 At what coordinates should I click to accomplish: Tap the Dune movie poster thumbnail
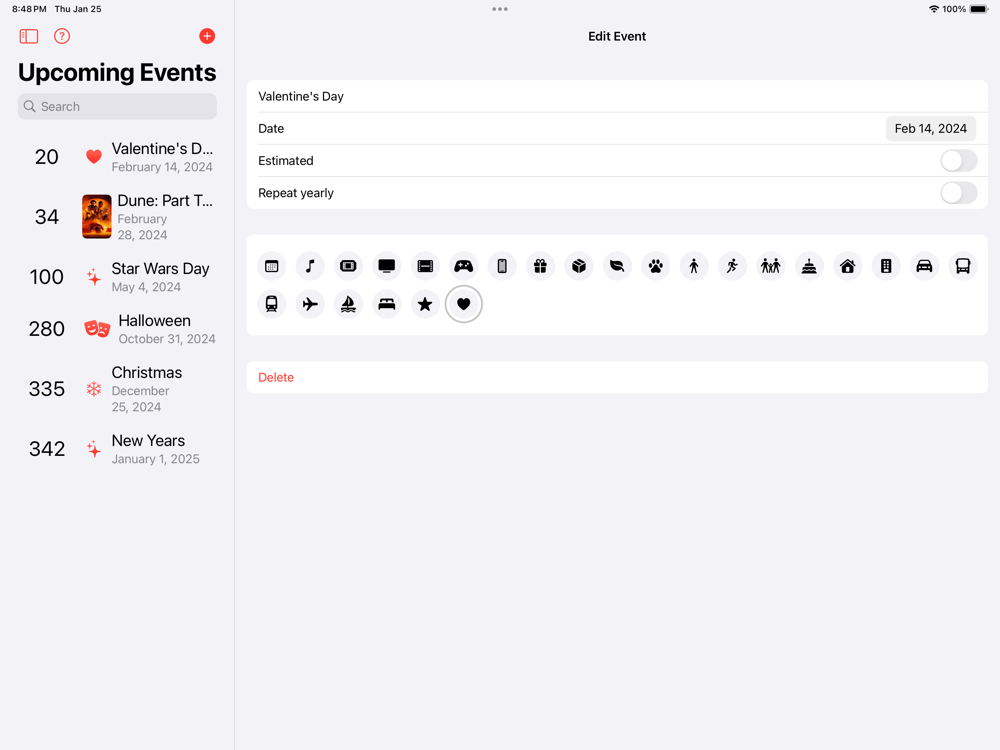pos(97,217)
